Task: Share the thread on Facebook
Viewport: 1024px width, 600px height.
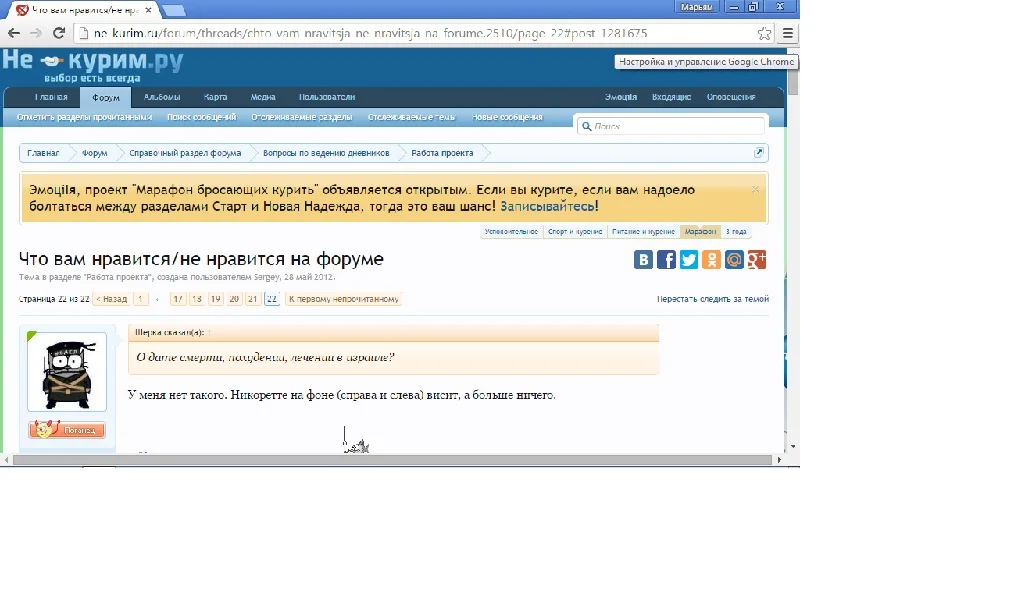Action: click(x=666, y=260)
